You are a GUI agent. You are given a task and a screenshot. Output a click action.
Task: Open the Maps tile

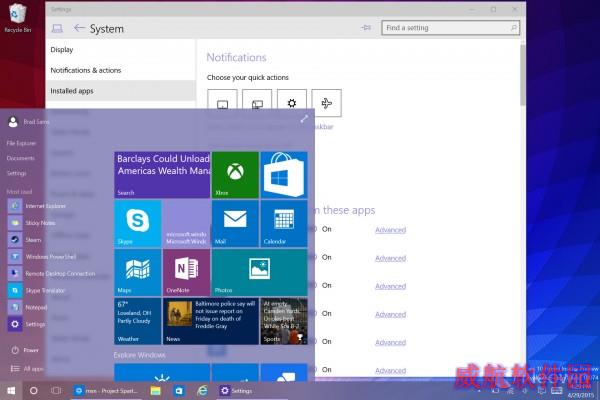pos(138,273)
